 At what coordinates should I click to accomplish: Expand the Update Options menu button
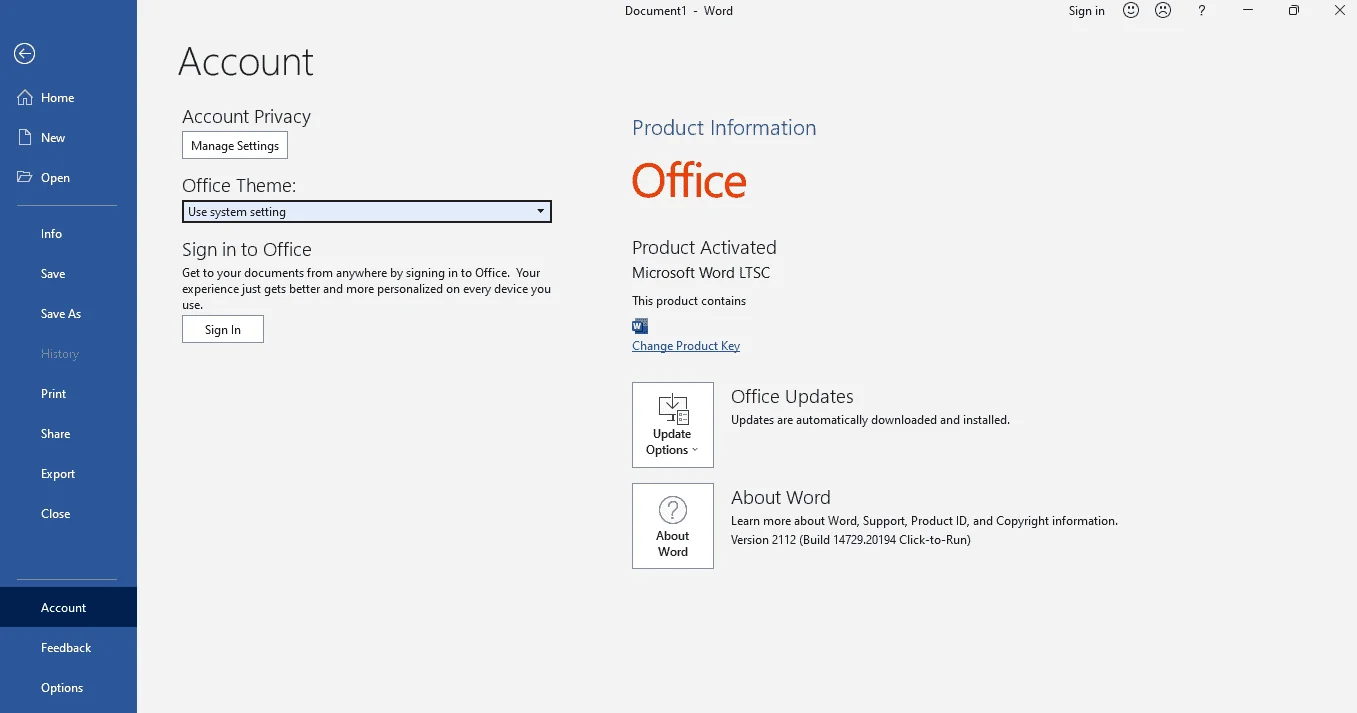pos(673,425)
